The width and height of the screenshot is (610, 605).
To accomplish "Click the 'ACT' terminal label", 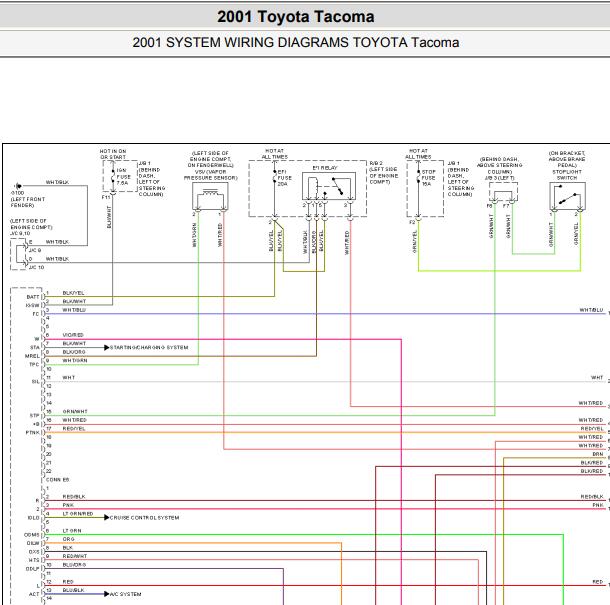I will click(34, 594).
